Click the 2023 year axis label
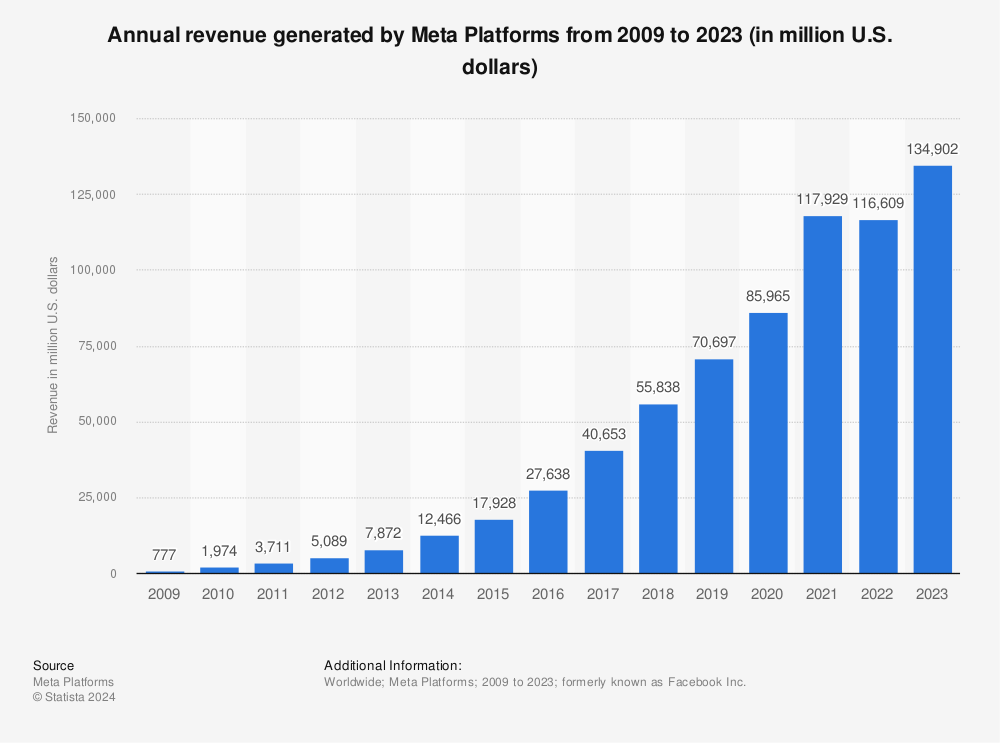 [932, 593]
